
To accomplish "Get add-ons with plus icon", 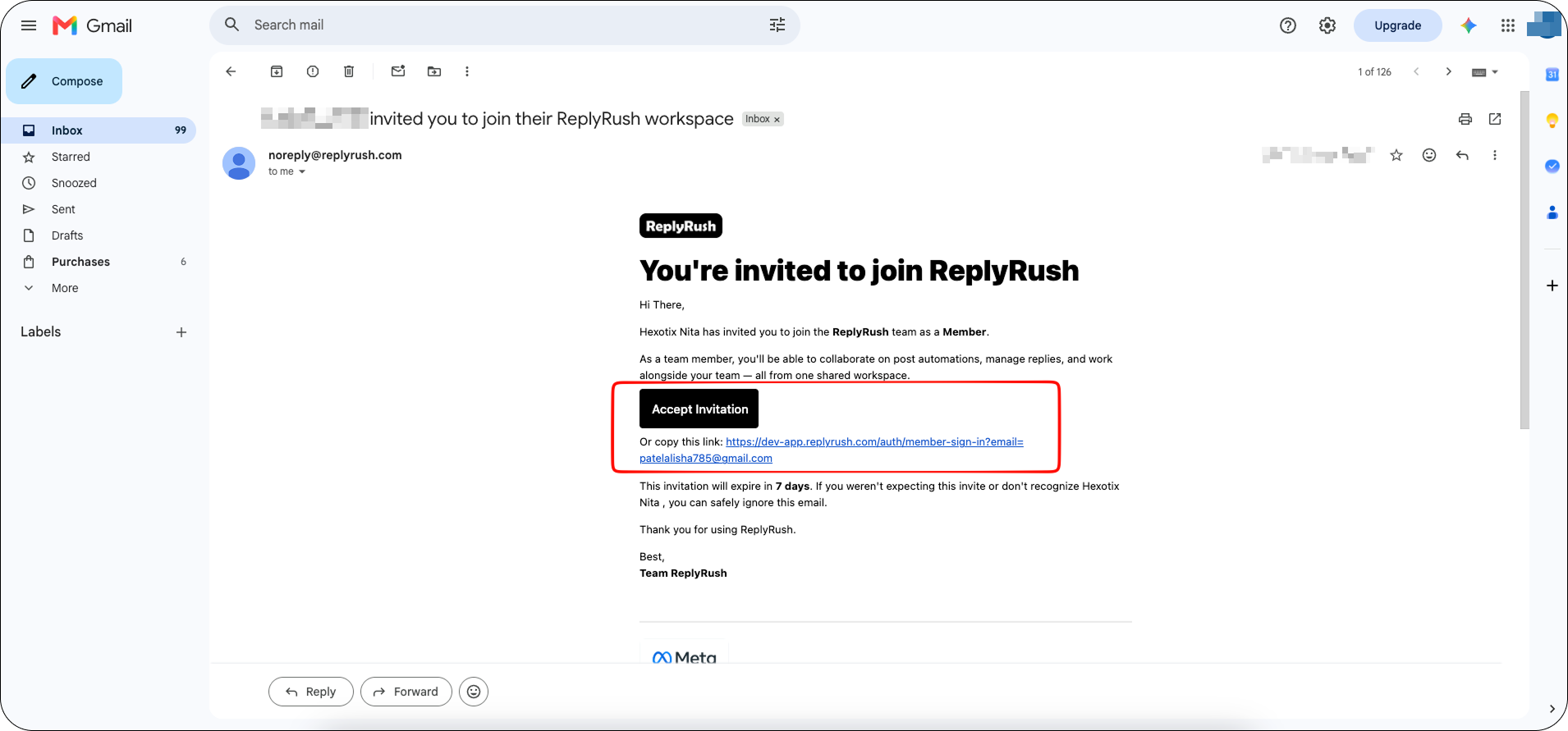I will coord(1552,286).
